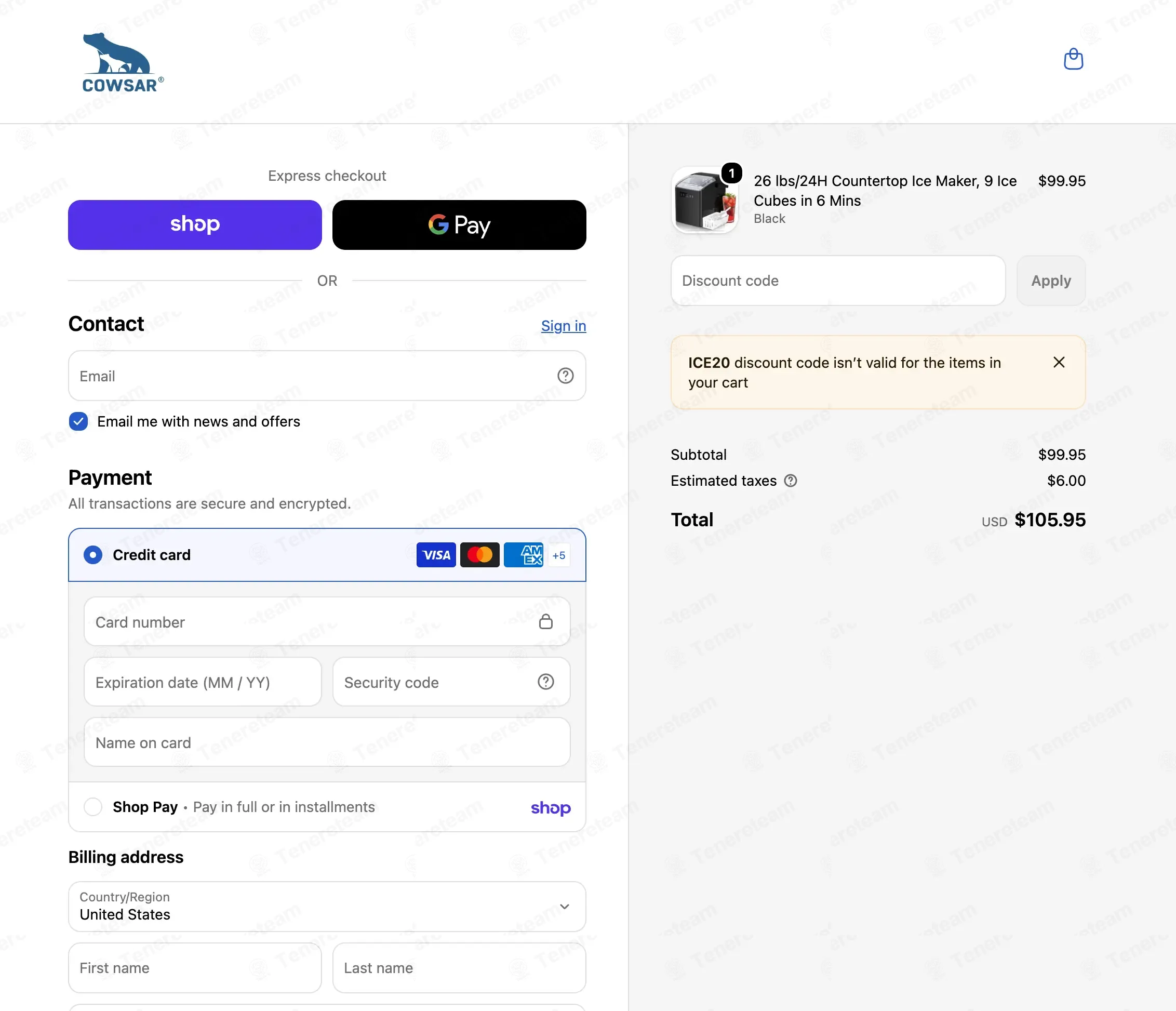Click the card number lock icon
Screen dimensions: 1176x1011
[x=545, y=621]
